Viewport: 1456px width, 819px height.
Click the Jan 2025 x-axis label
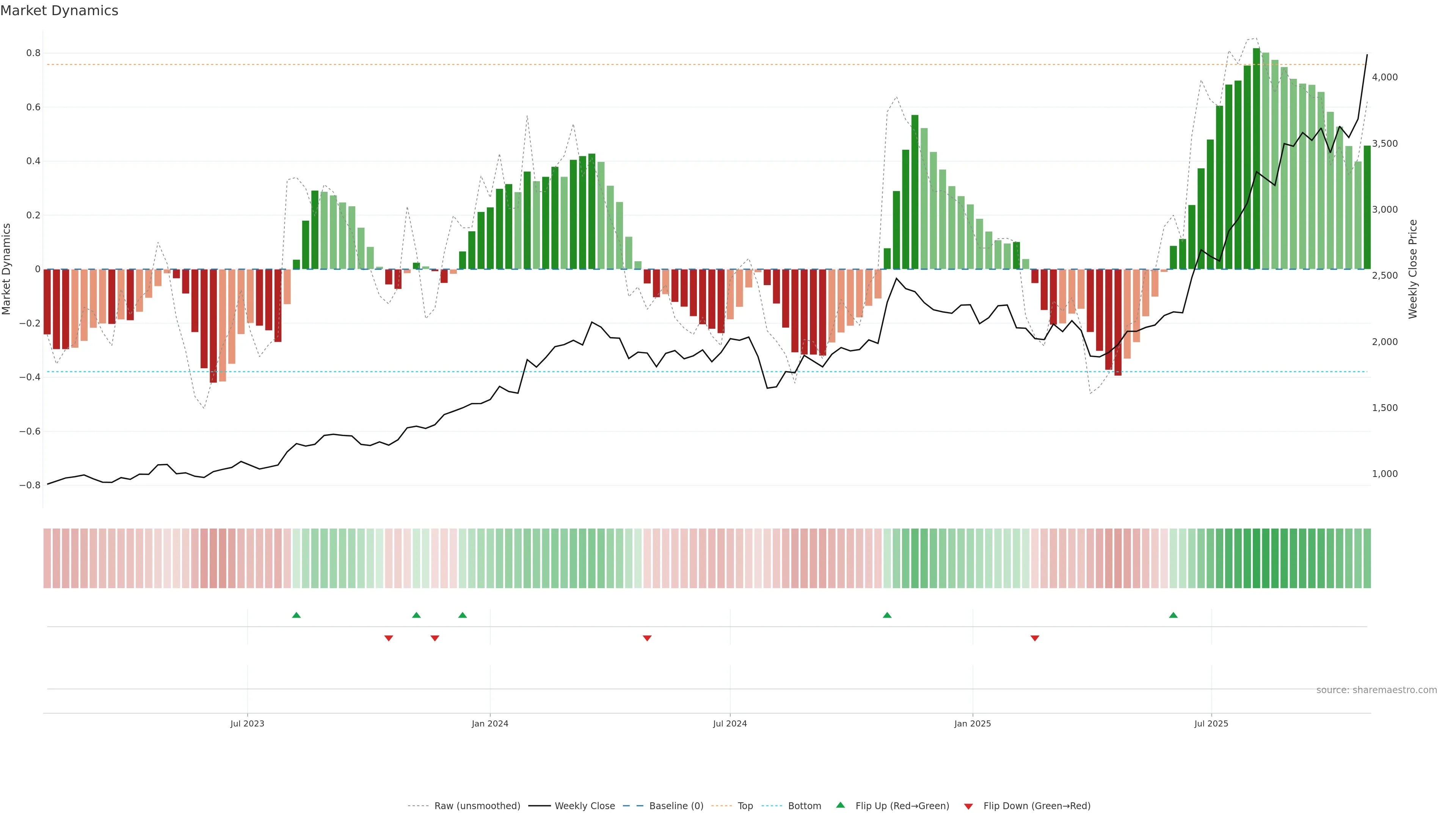[x=972, y=723]
